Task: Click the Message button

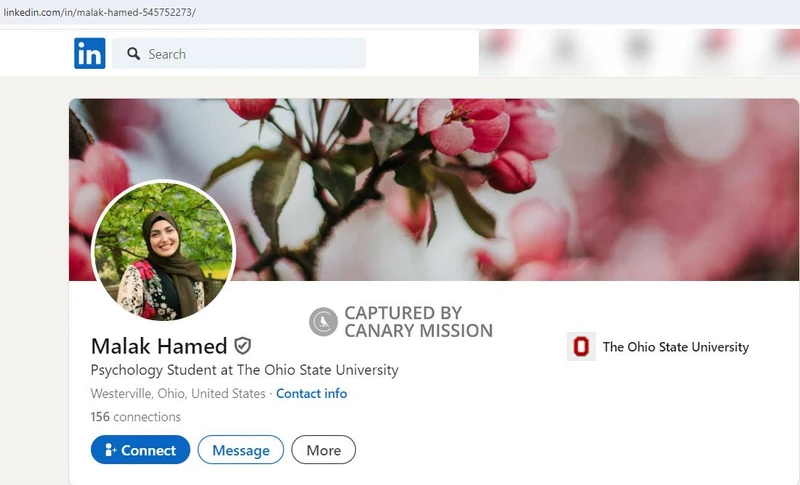Action: [x=241, y=450]
